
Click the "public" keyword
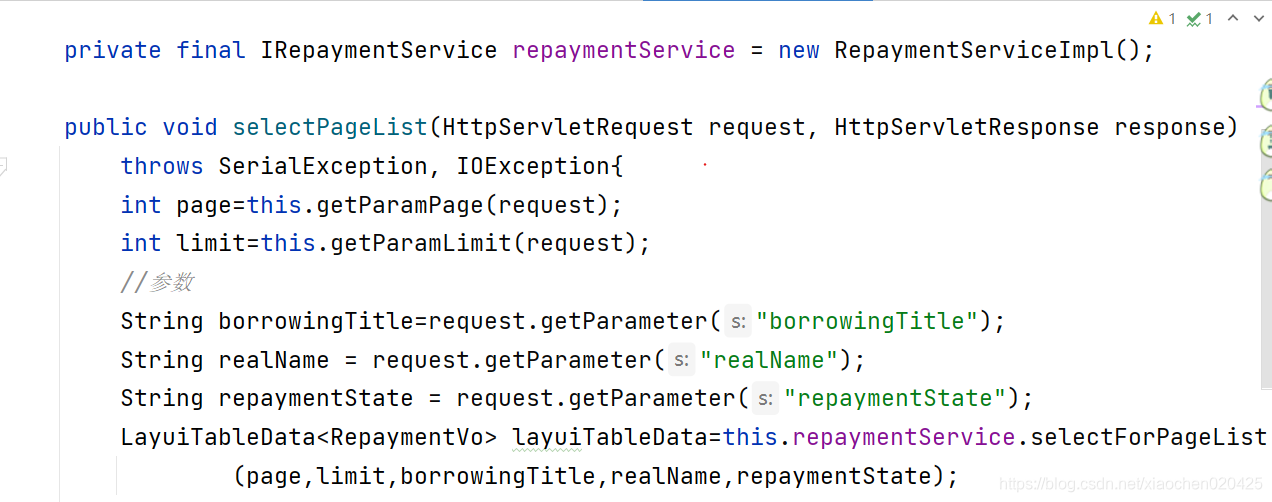click(106, 127)
